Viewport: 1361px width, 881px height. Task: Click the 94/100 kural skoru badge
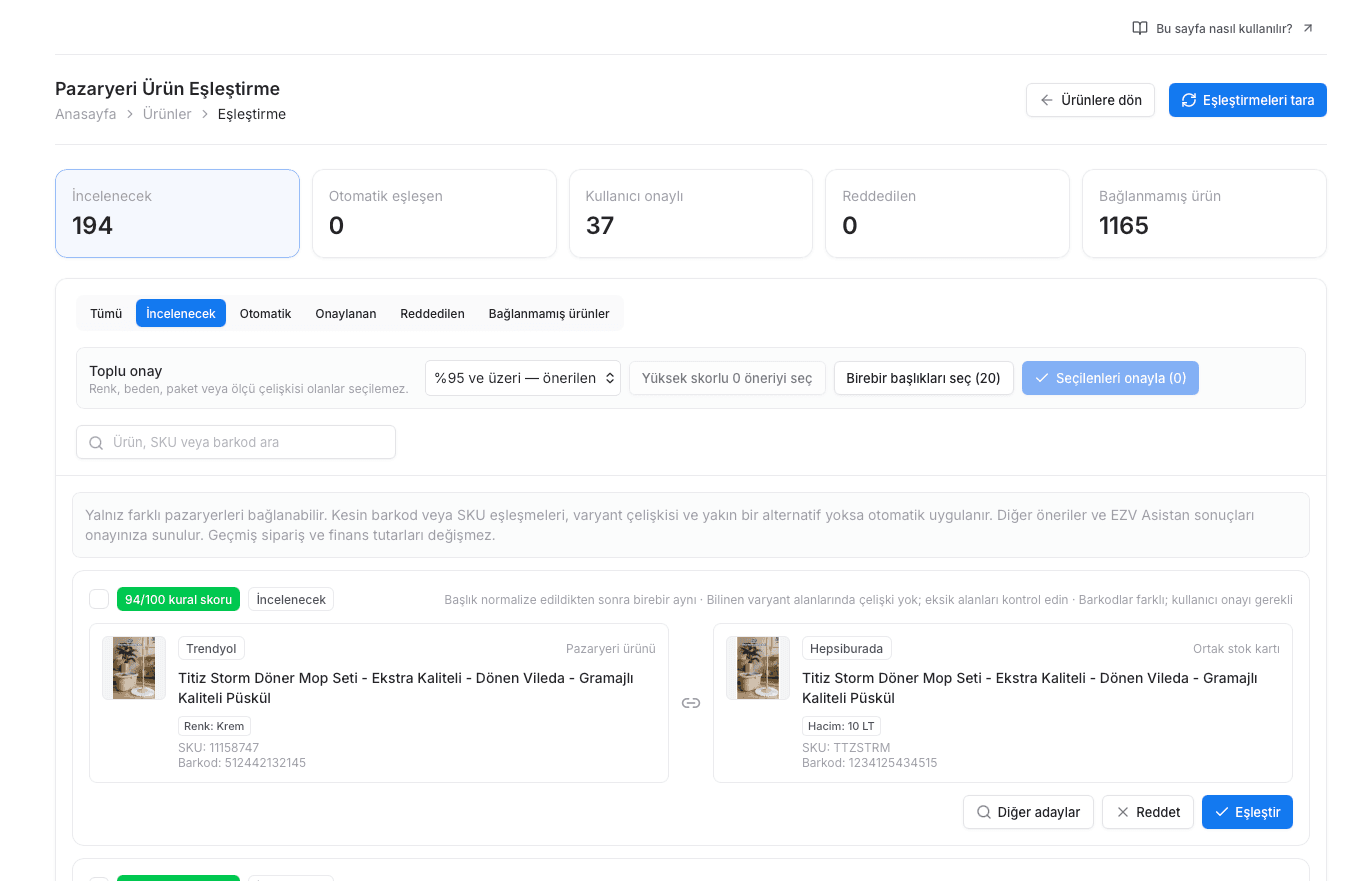tap(179, 599)
